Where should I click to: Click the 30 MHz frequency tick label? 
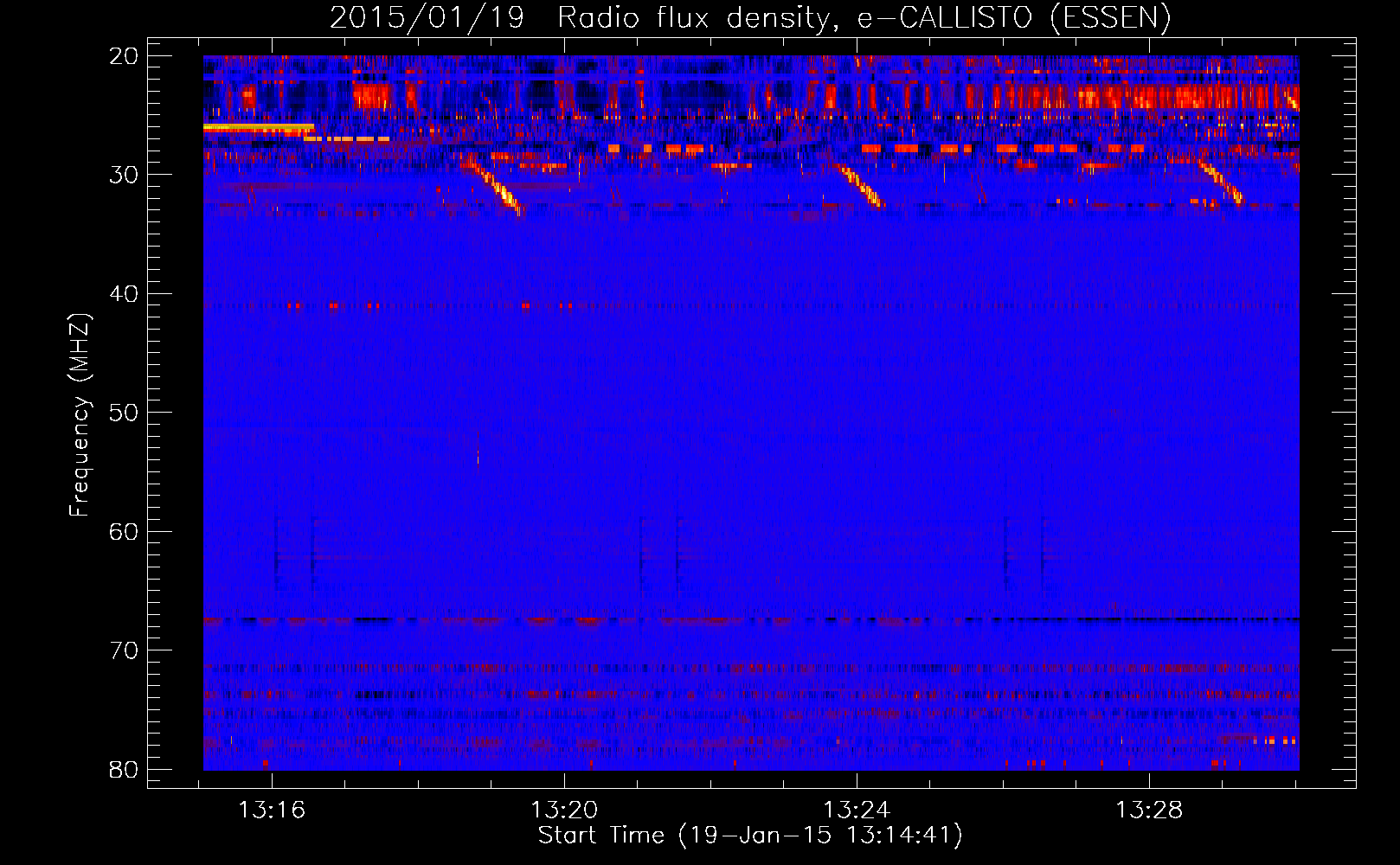click(124, 175)
